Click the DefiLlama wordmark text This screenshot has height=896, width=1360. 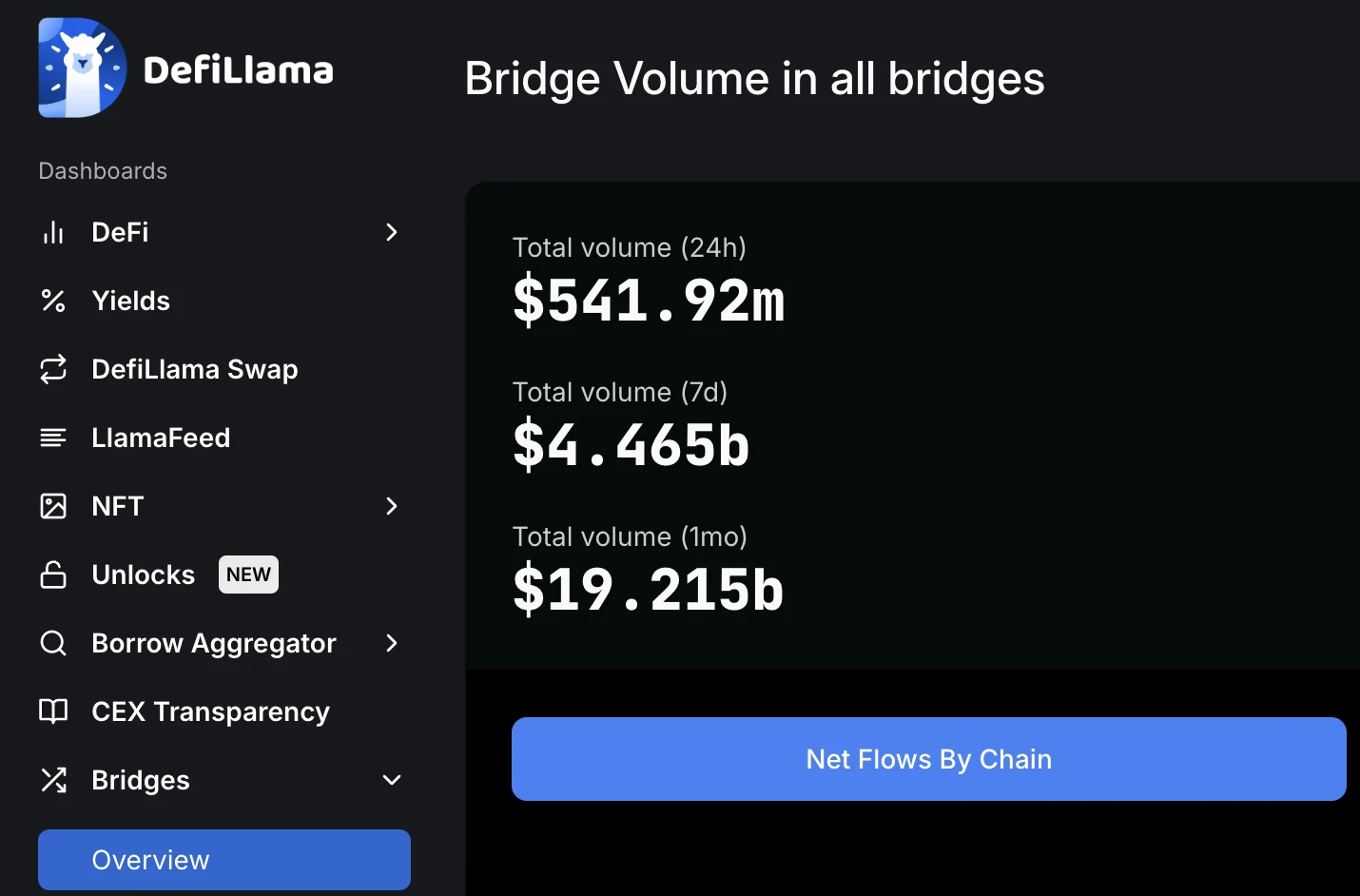pyautogui.click(x=238, y=70)
